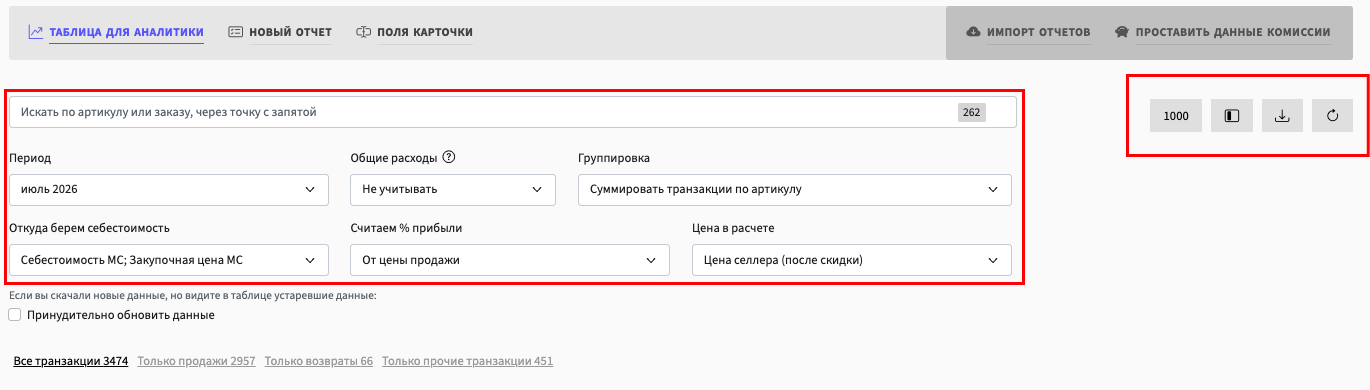
Task: Open the Группировка dropdown
Action: pyautogui.click(x=795, y=189)
